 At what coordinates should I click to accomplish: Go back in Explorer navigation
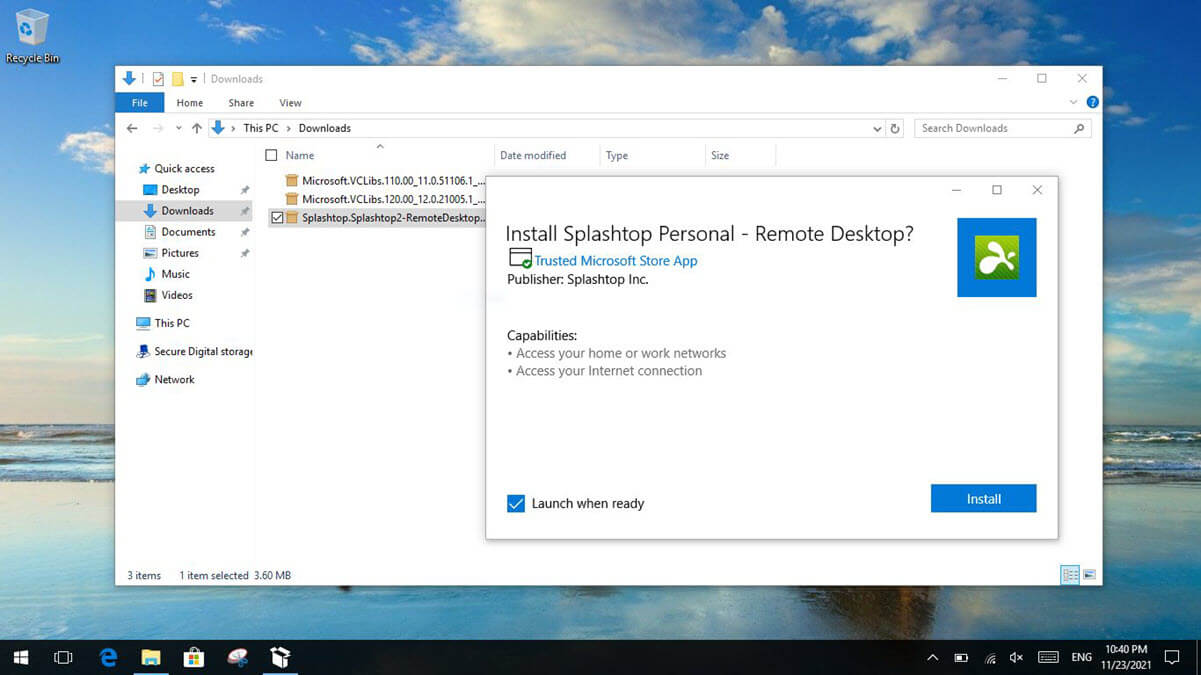[132, 128]
